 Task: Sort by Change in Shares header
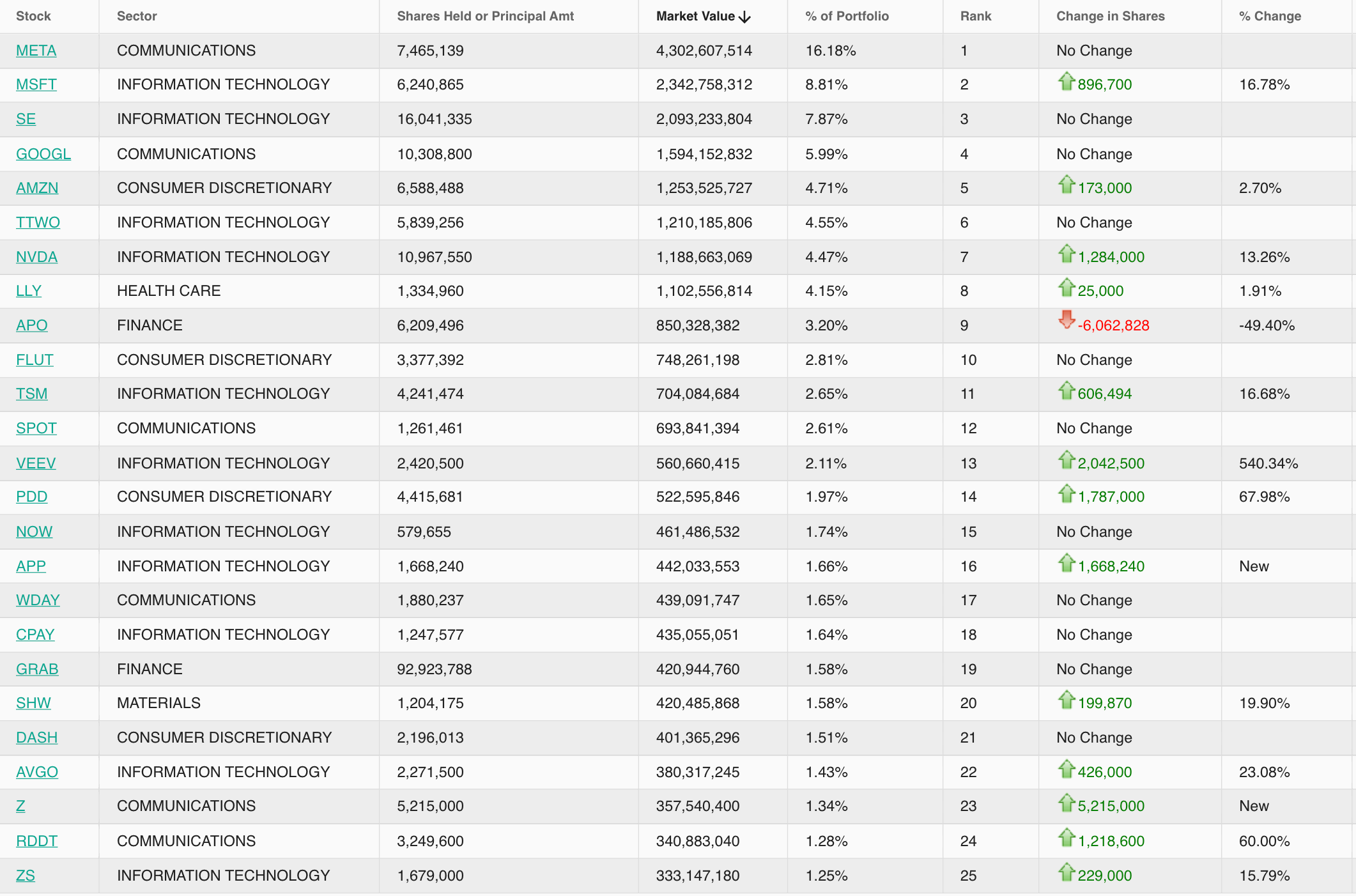[1111, 16]
